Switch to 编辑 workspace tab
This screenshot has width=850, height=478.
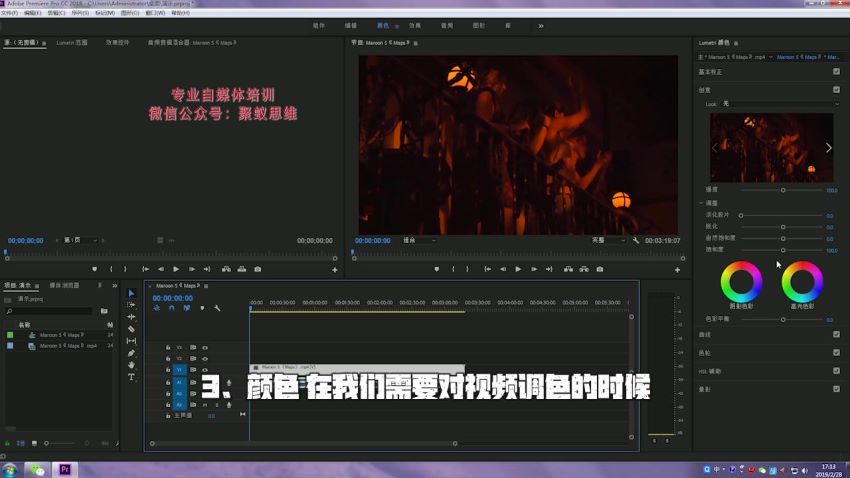tap(351, 25)
